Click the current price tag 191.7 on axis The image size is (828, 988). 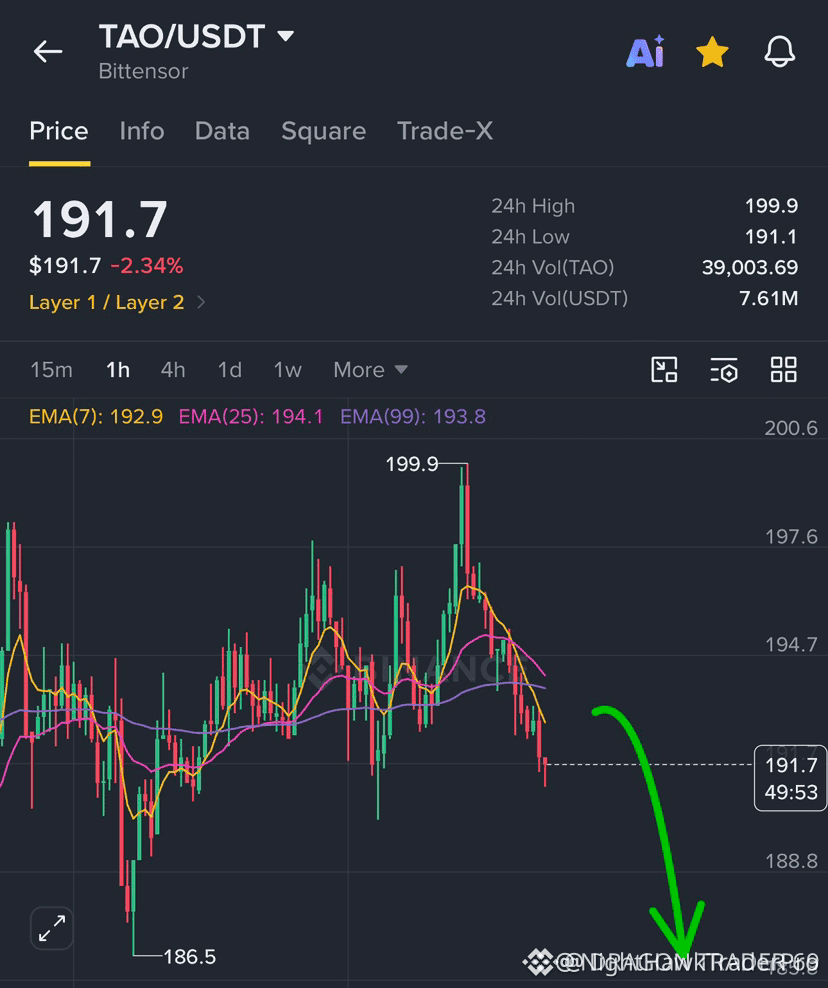(791, 778)
